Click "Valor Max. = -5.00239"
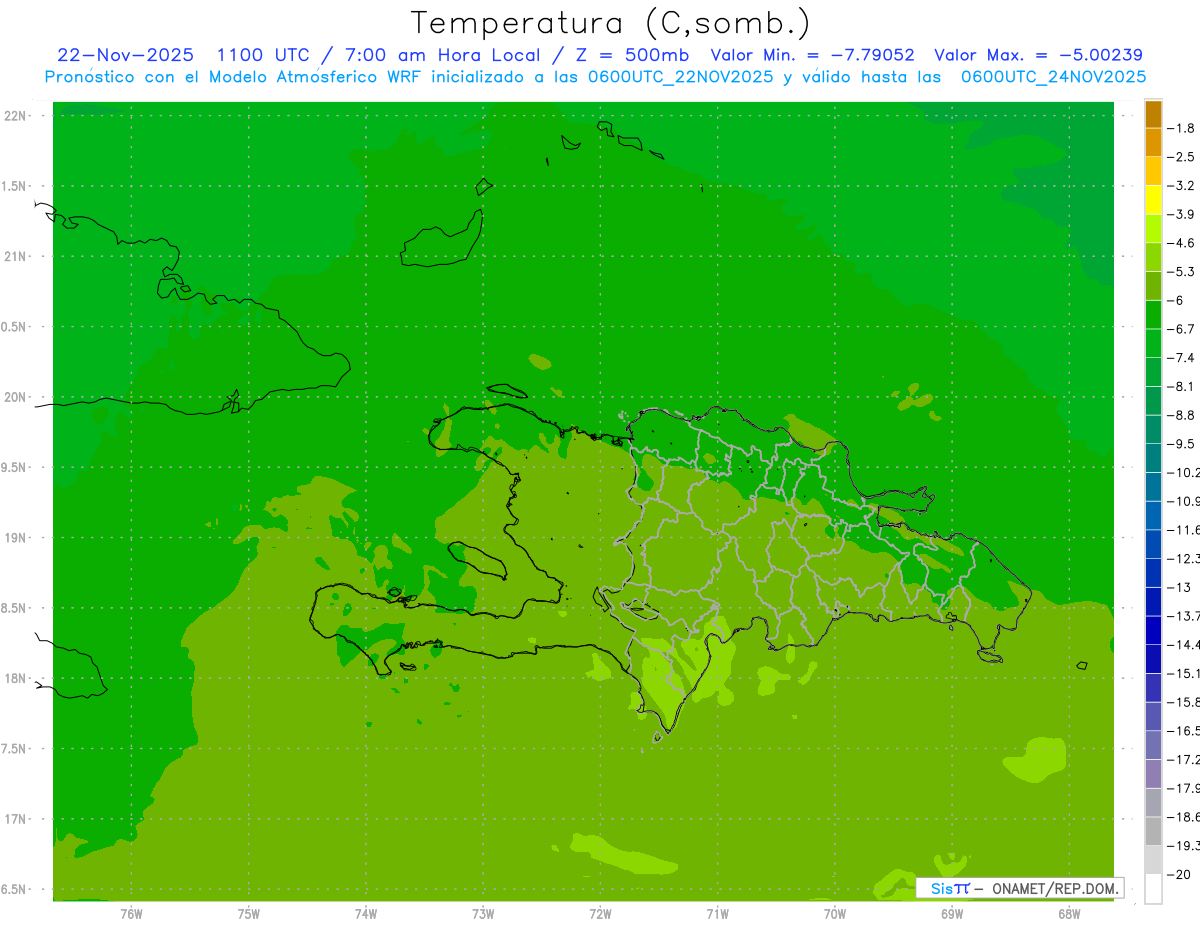1200x927 pixels. (x=1039, y=55)
